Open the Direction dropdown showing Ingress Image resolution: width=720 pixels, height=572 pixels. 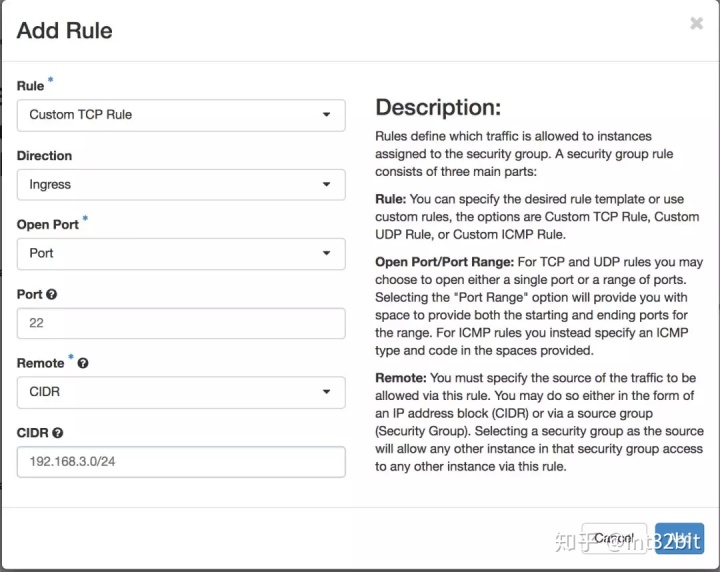(x=181, y=185)
